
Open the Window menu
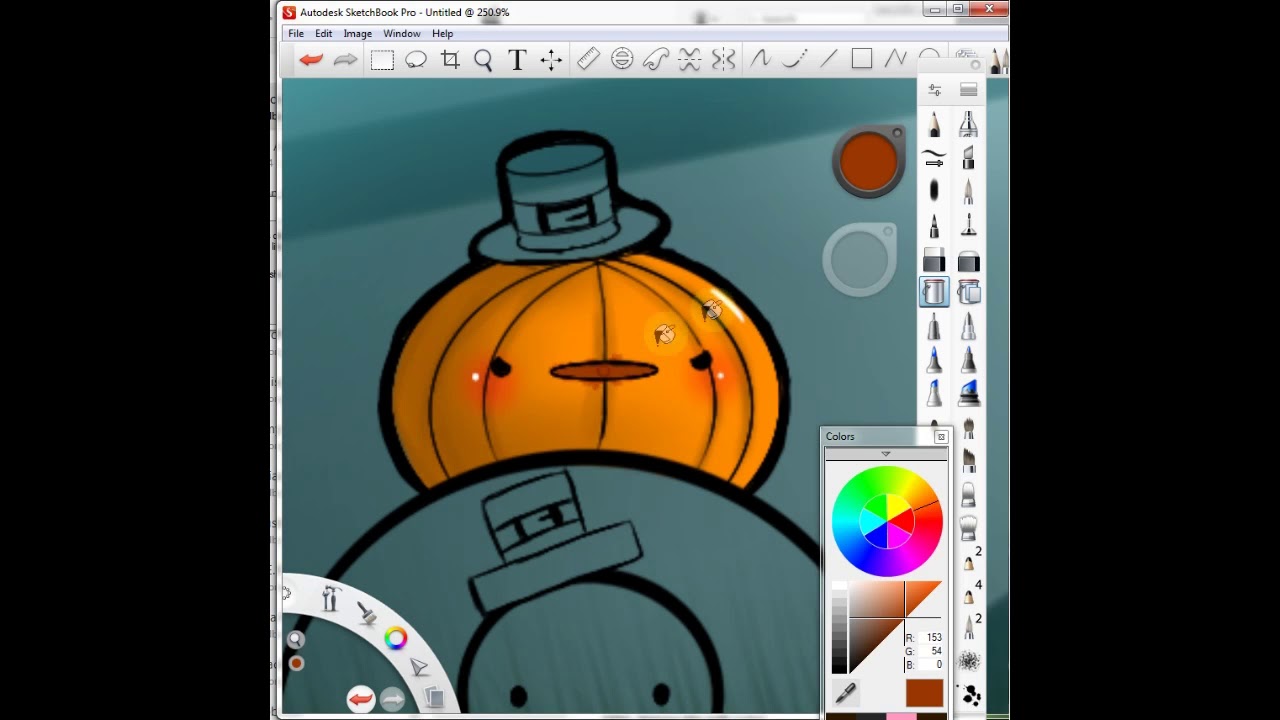402,33
